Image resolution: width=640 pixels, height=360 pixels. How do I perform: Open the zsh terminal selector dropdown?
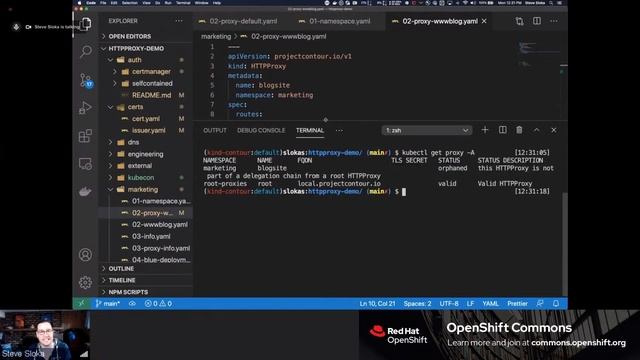point(427,130)
